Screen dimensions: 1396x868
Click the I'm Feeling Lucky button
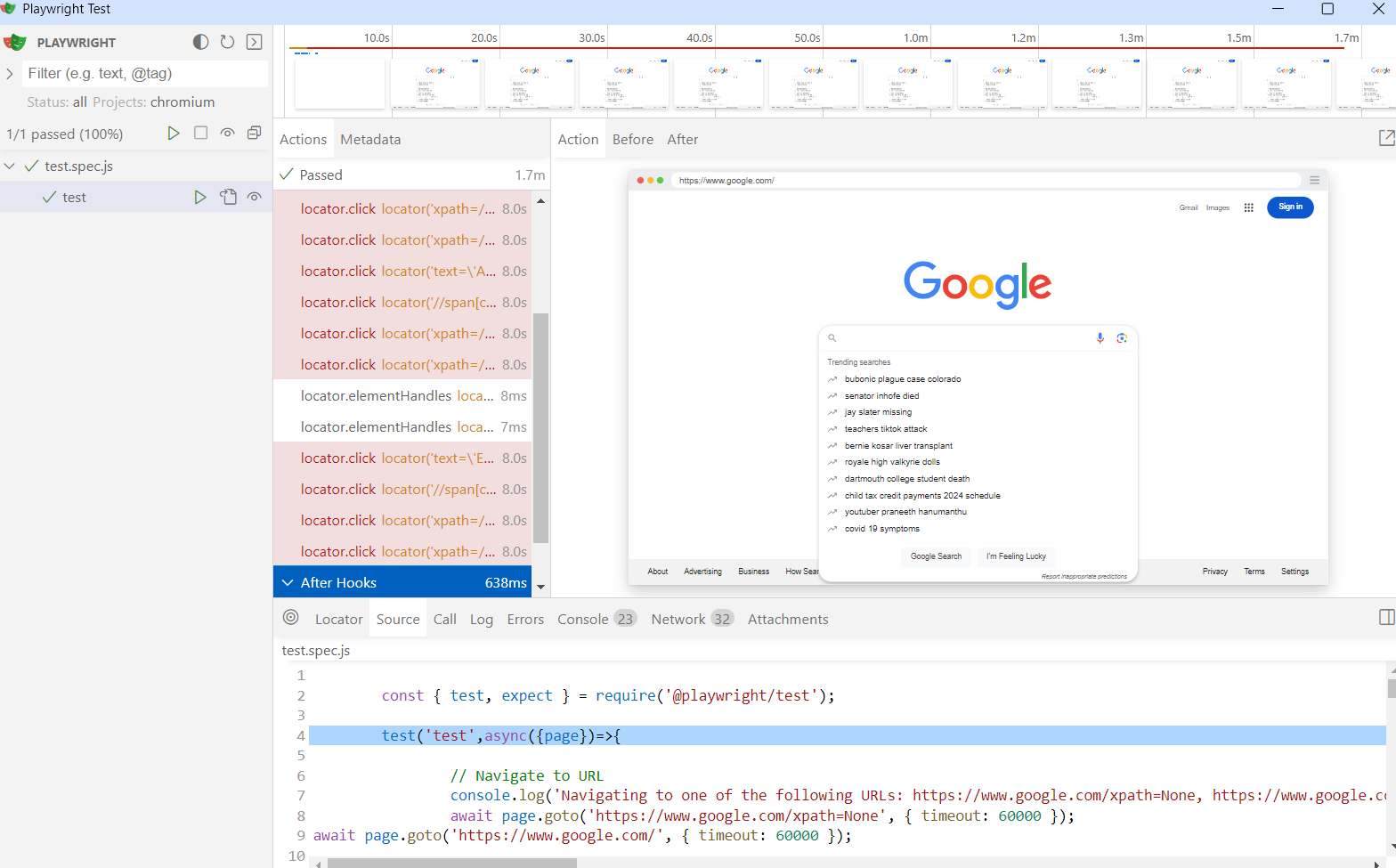click(1016, 556)
